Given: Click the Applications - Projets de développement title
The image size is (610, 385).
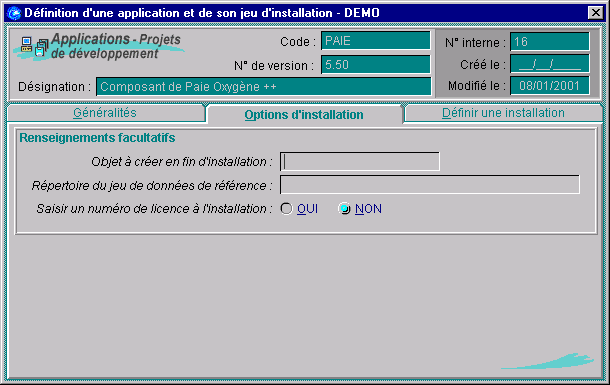Looking at the screenshot, I should click(116, 46).
